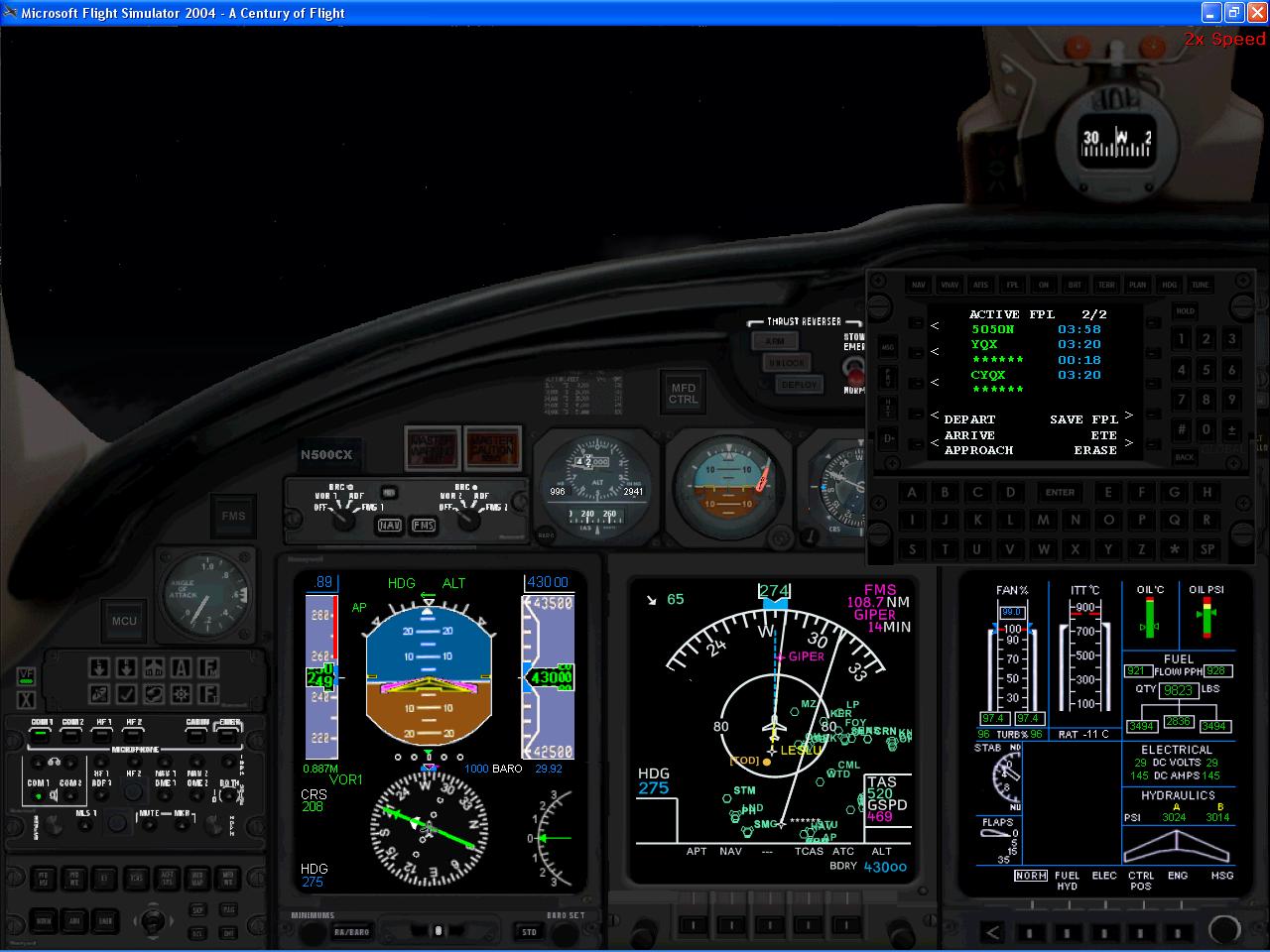Click the X icon below VF

pyautogui.click(x=27, y=698)
